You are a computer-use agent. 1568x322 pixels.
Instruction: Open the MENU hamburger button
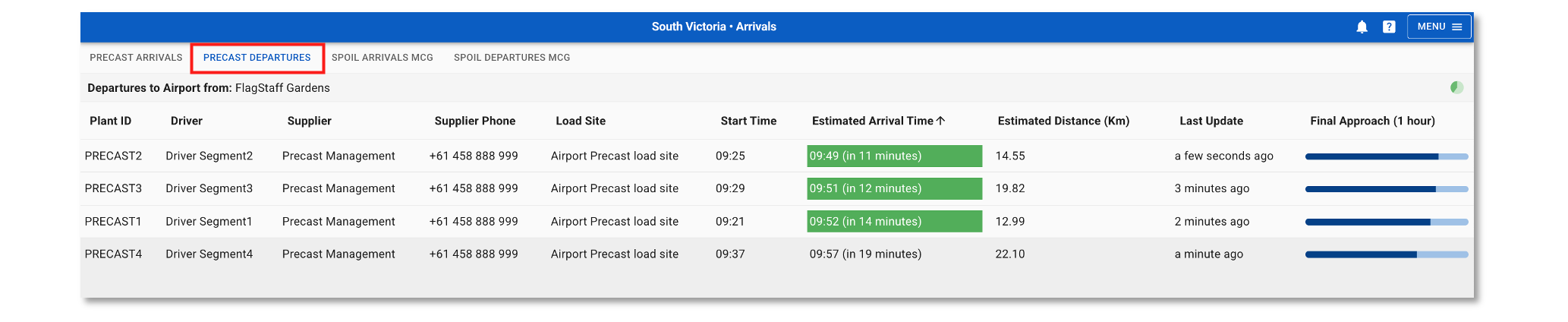[1439, 27]
